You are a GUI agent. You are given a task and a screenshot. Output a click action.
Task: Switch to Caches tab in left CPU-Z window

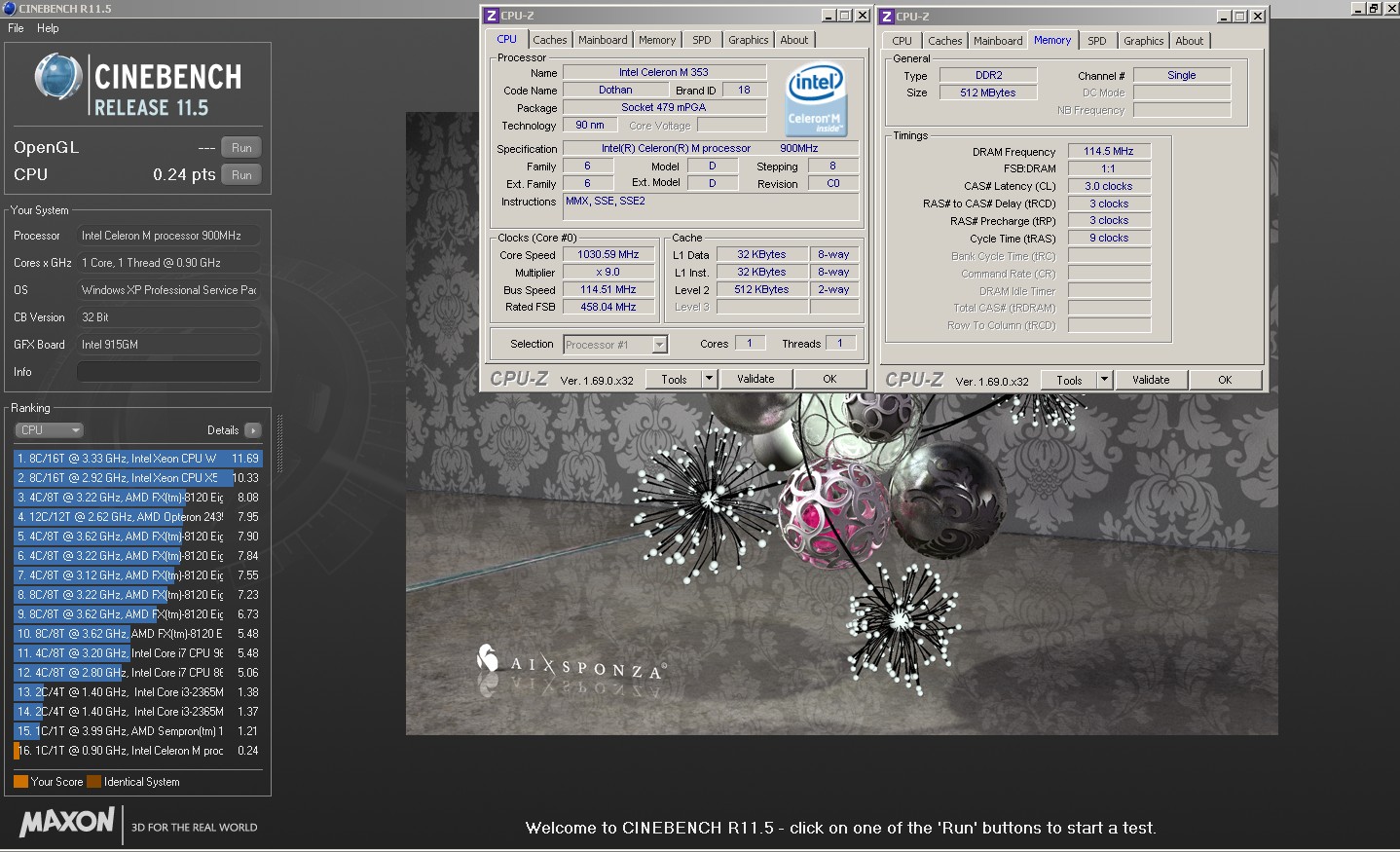click(x=549, y=40)
